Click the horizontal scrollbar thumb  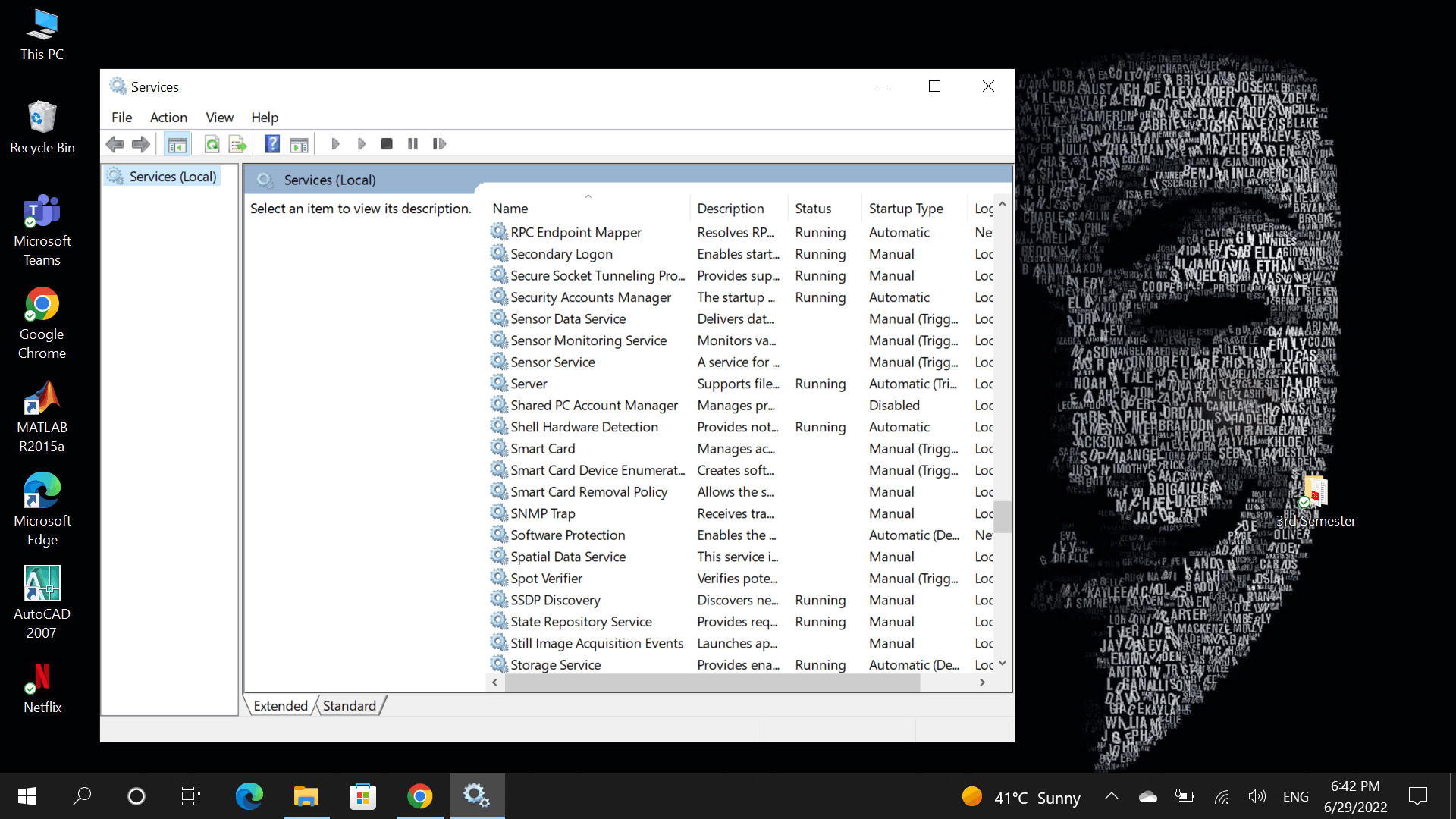(712, 682)
